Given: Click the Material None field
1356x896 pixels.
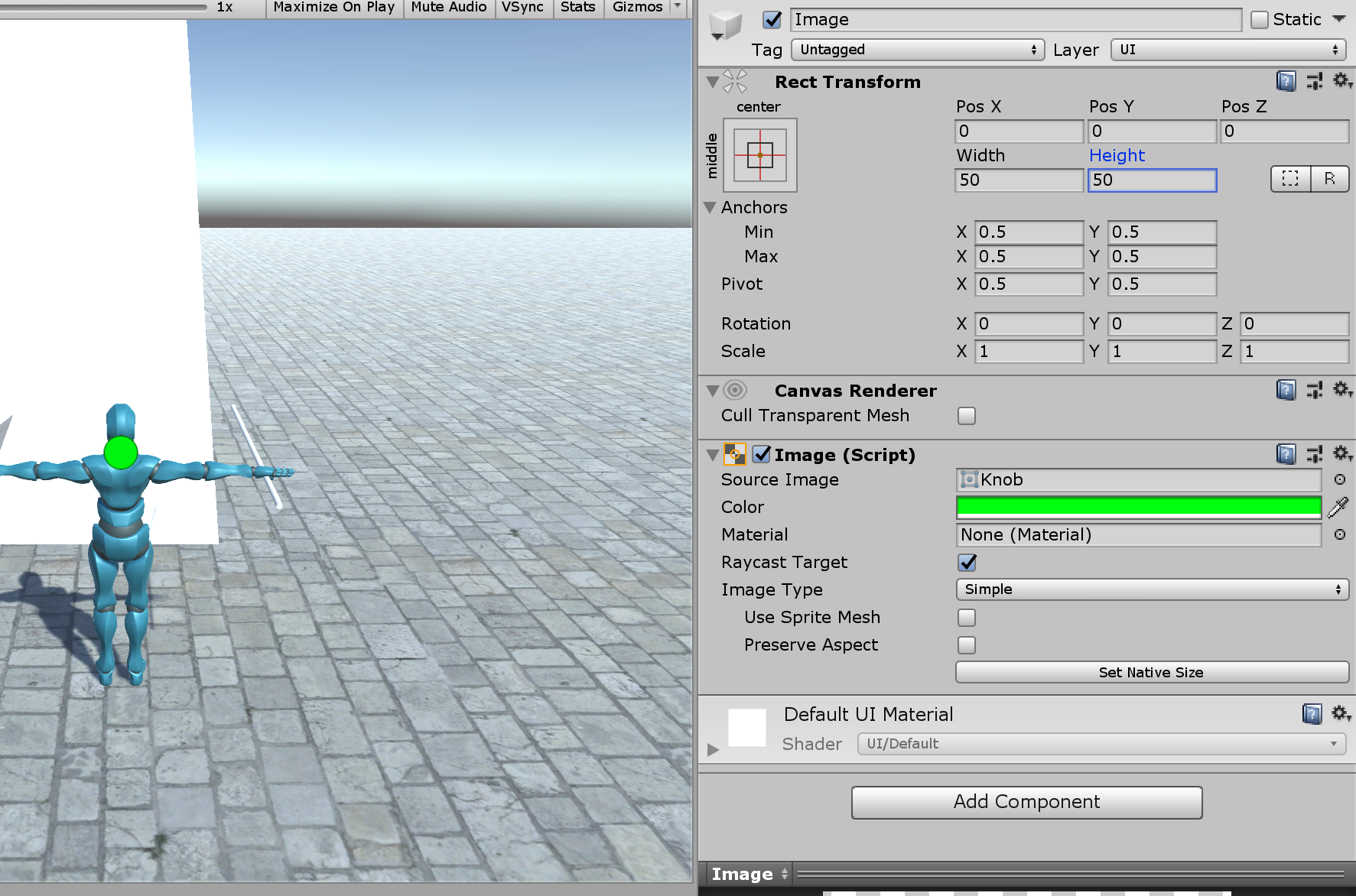Looking at the screenshot, I should [x=1139, y=534].
